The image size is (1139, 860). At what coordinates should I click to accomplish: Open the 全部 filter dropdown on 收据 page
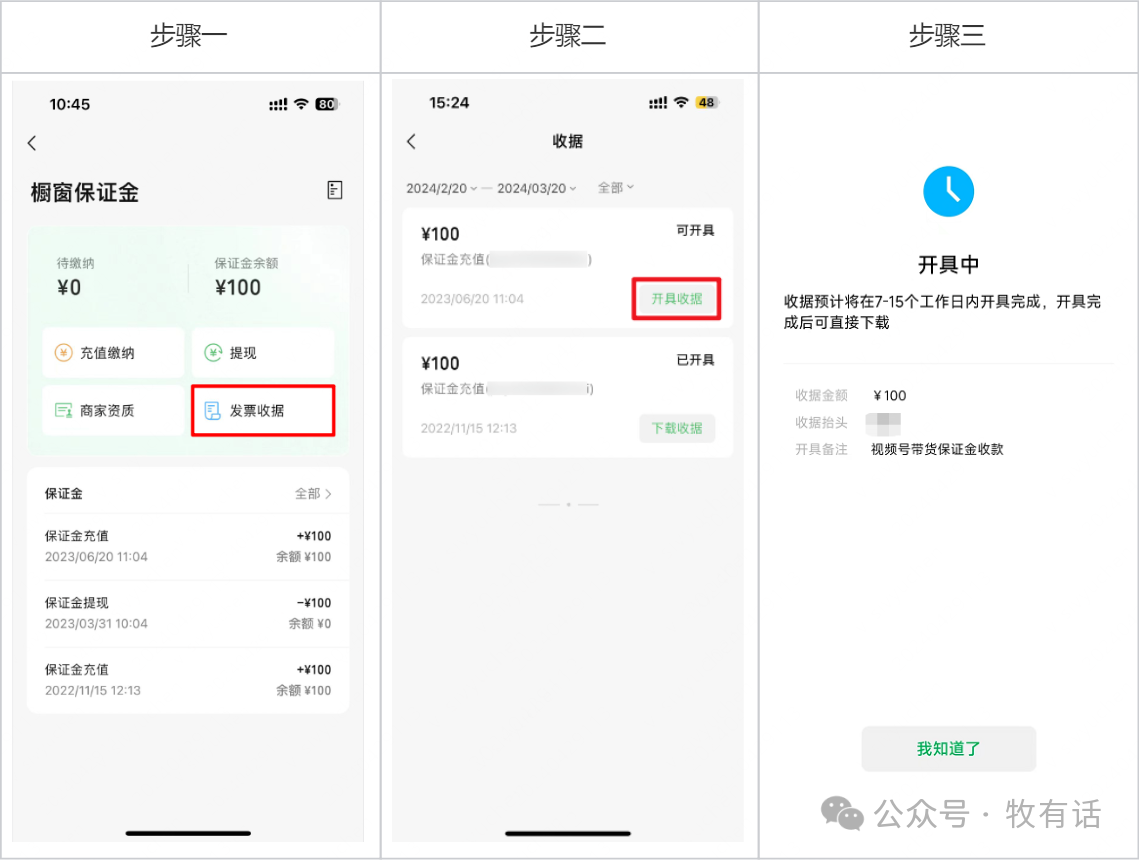[615, 187]
